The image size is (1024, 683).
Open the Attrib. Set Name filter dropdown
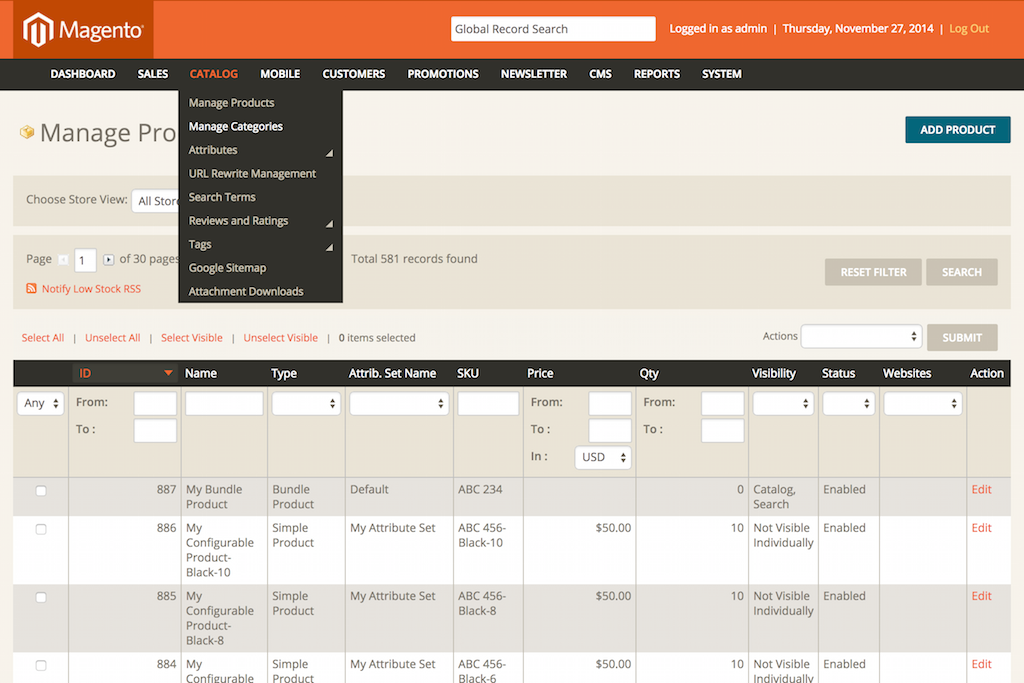399,404
